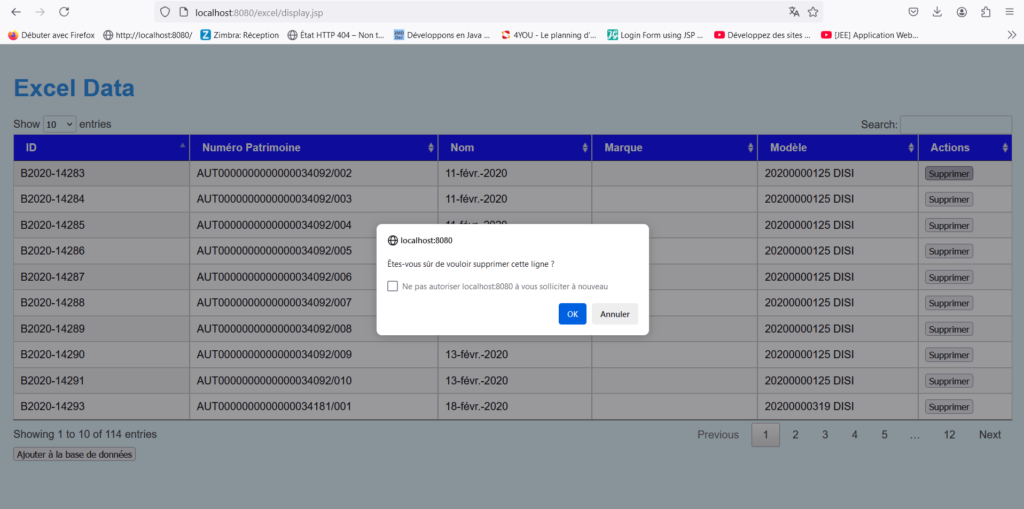Open the 'Zimbra: Réception' bookmark
Viewport: 1024px width, 509px height.
point(240,34)
